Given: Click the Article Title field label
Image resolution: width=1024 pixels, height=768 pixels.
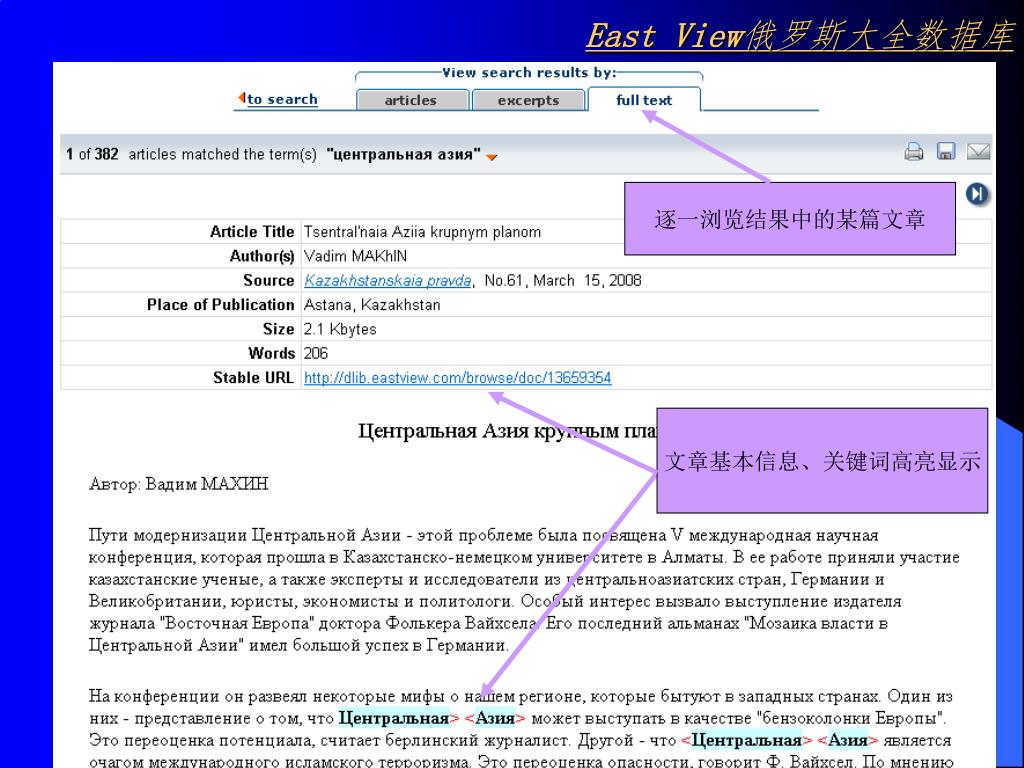Looking at the screenshot, I should (252, 232).
